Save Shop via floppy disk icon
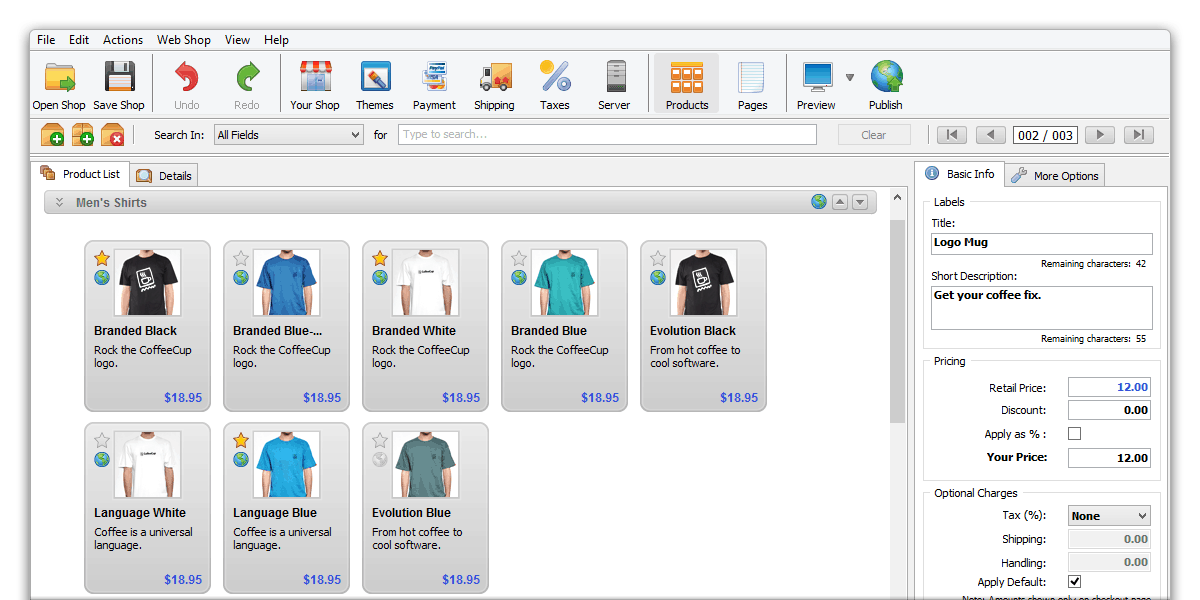The width and height of the screenshot is (1200, 600). (x=119, y=84)
